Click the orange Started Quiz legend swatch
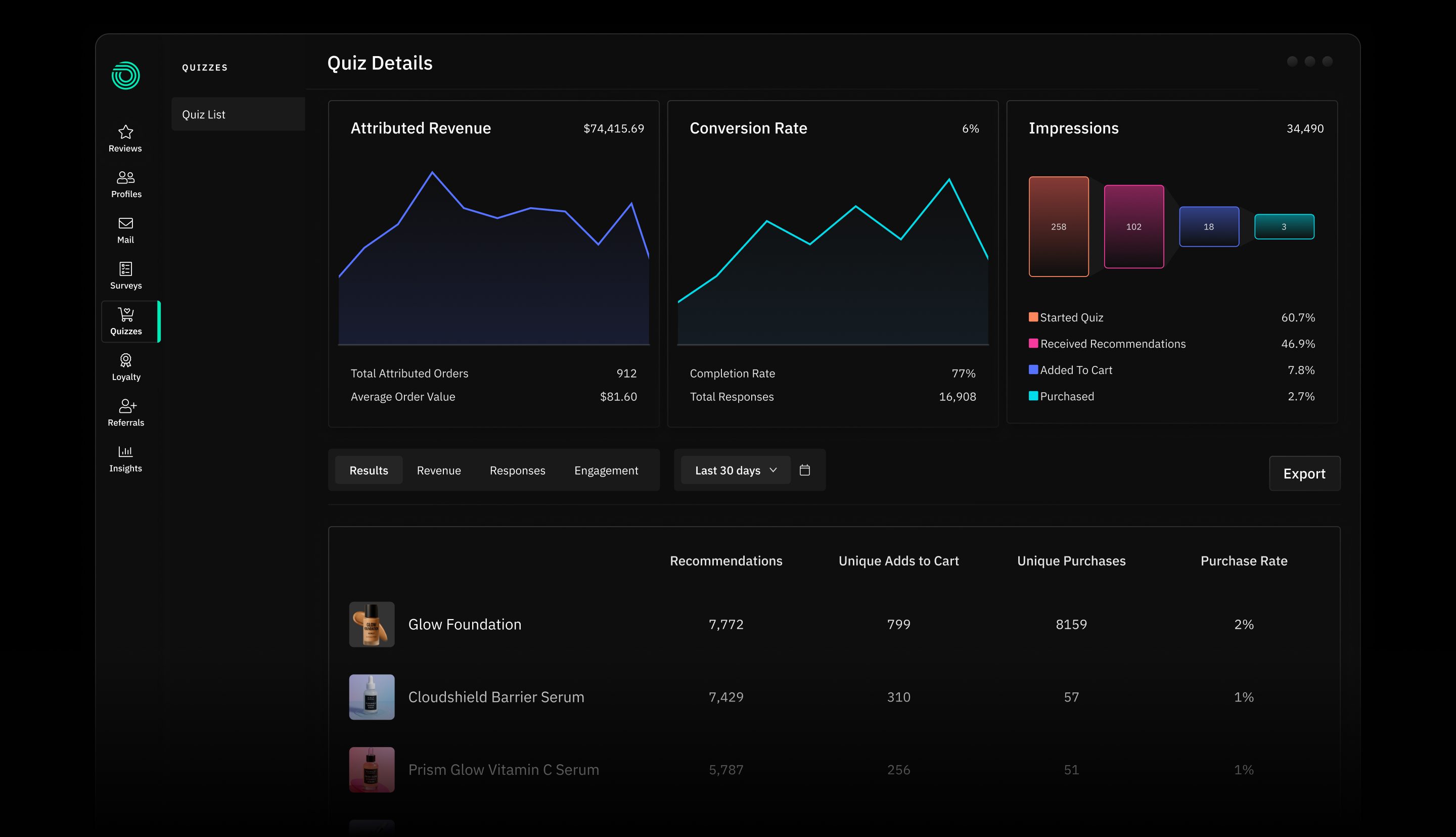Viewport: 1456px width, 837px height. coord(1033,317)
